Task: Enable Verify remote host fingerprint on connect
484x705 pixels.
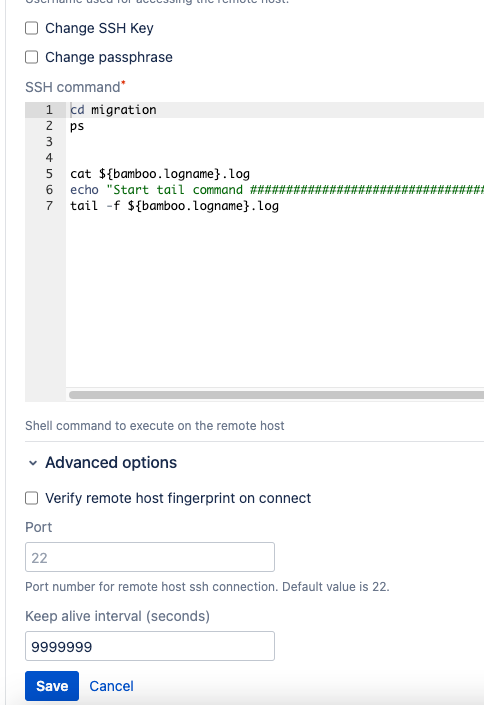Action: (x=31, y=498)
